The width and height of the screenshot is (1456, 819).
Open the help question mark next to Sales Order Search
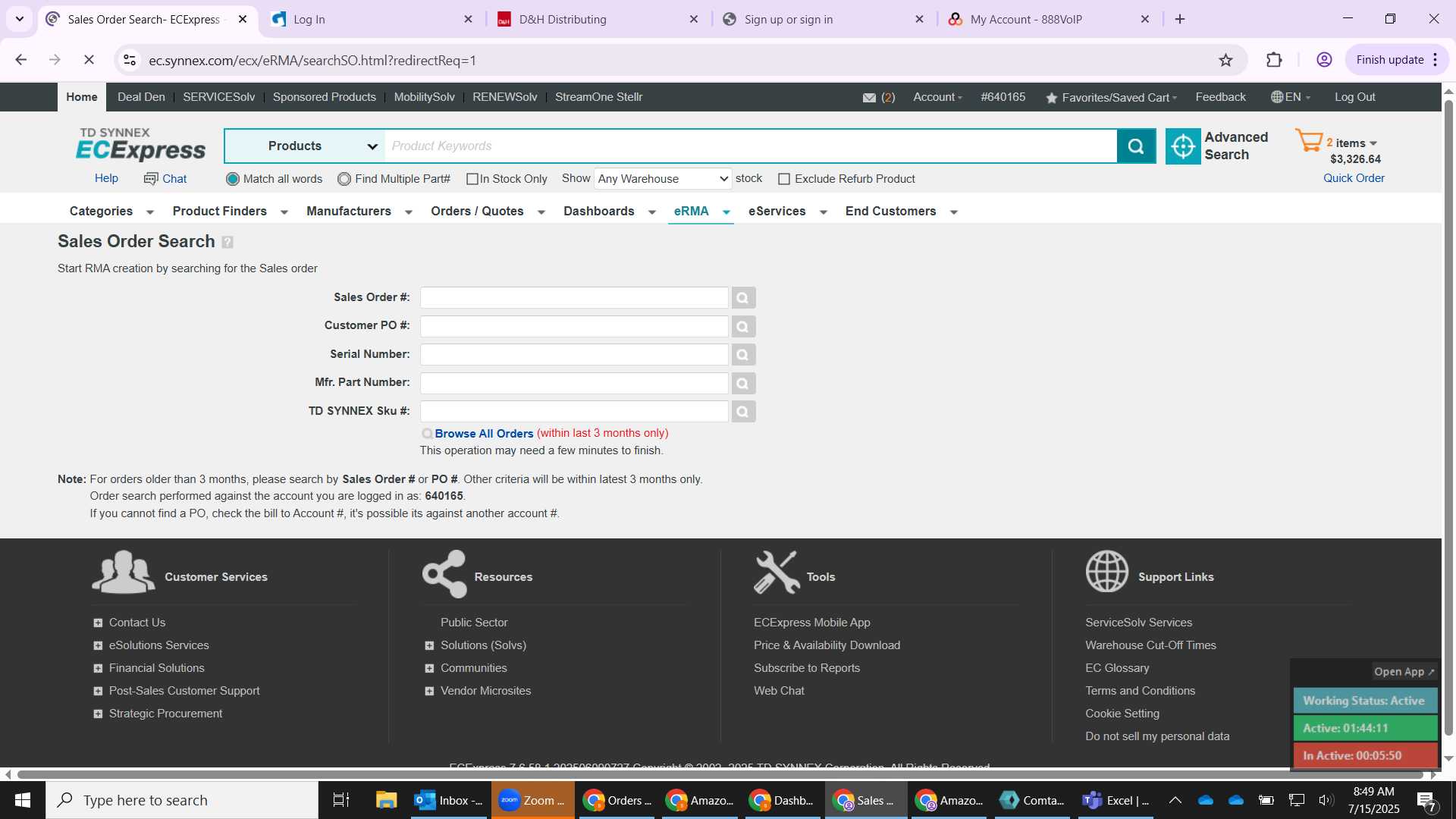(227, 242)
